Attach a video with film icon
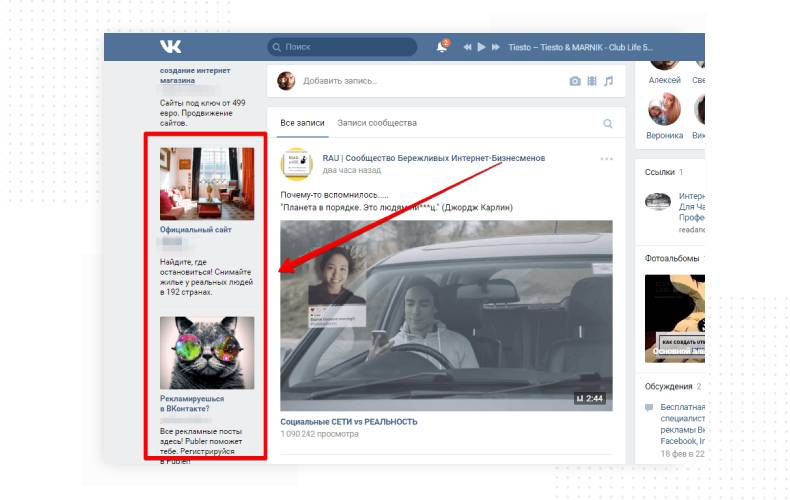 (x=592, y=81)
